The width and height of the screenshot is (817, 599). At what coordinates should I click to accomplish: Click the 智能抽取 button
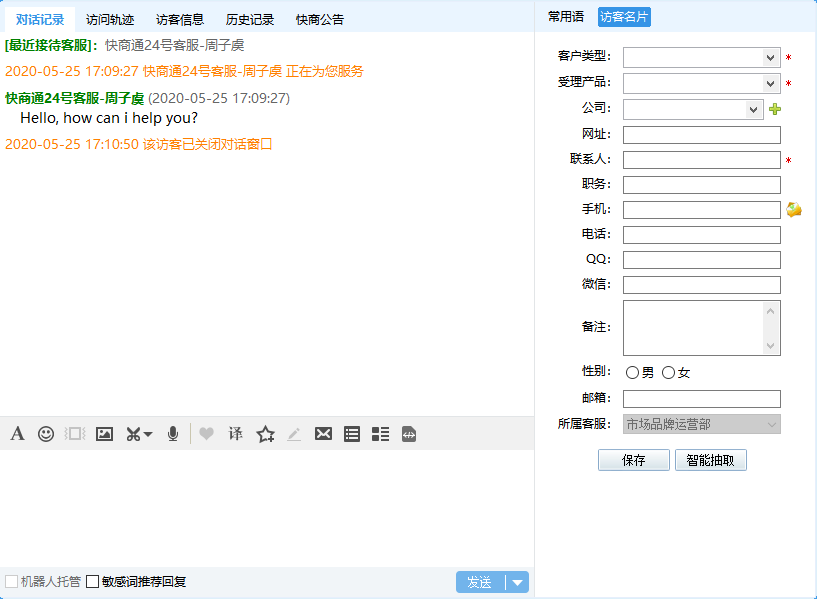710,461
